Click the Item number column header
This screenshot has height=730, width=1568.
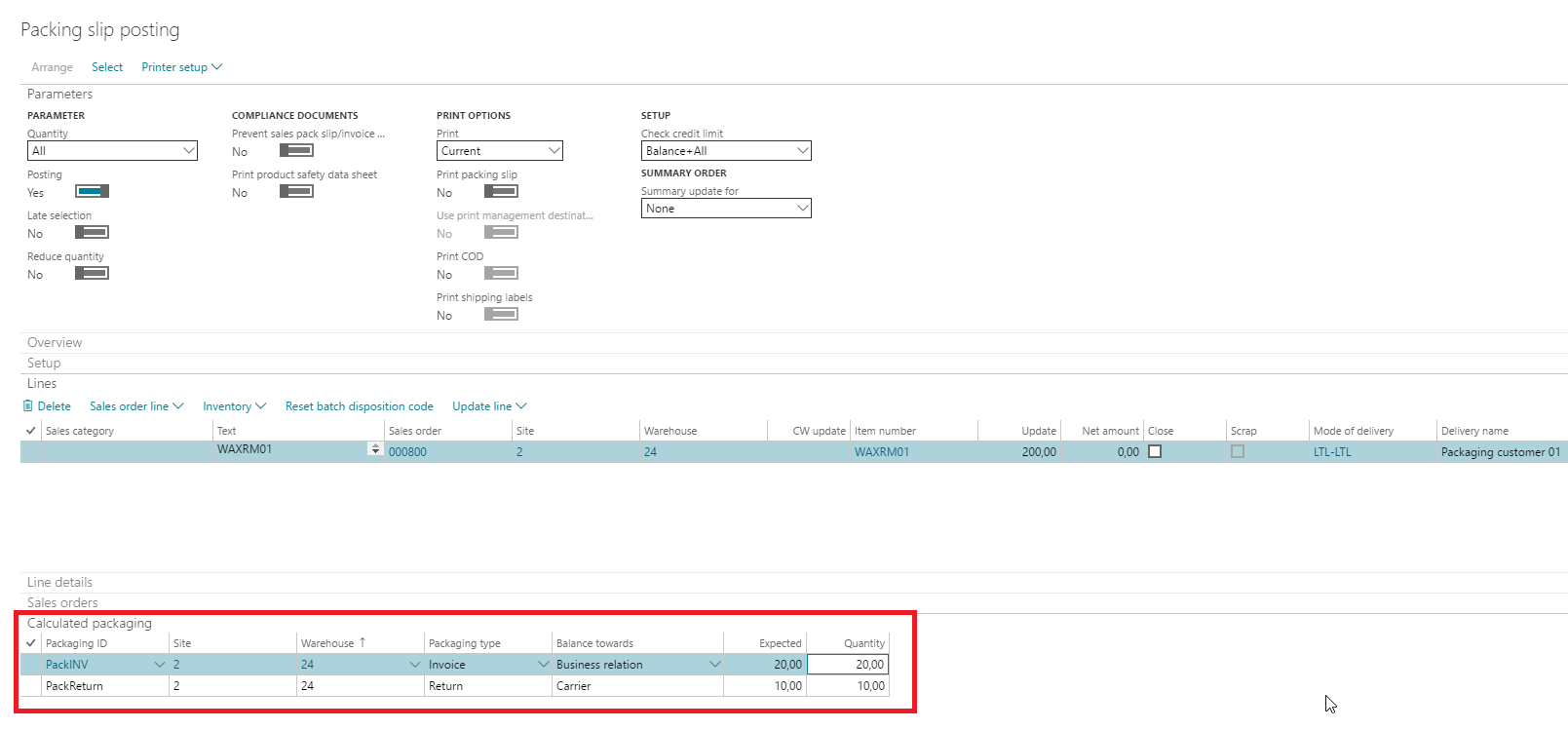coord(885,431)
